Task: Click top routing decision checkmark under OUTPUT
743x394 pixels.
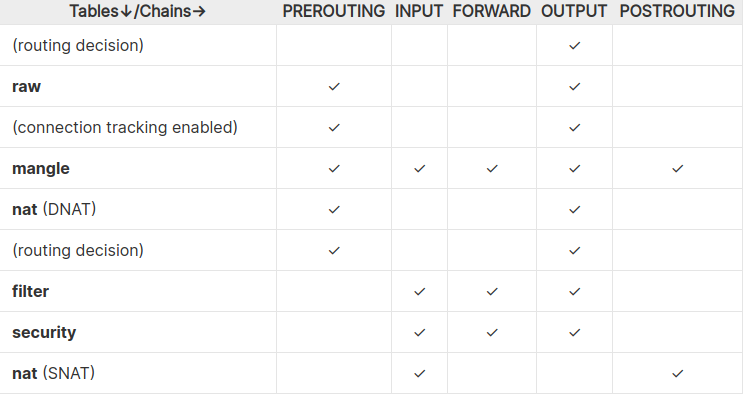Action: [x=574, y=46]
